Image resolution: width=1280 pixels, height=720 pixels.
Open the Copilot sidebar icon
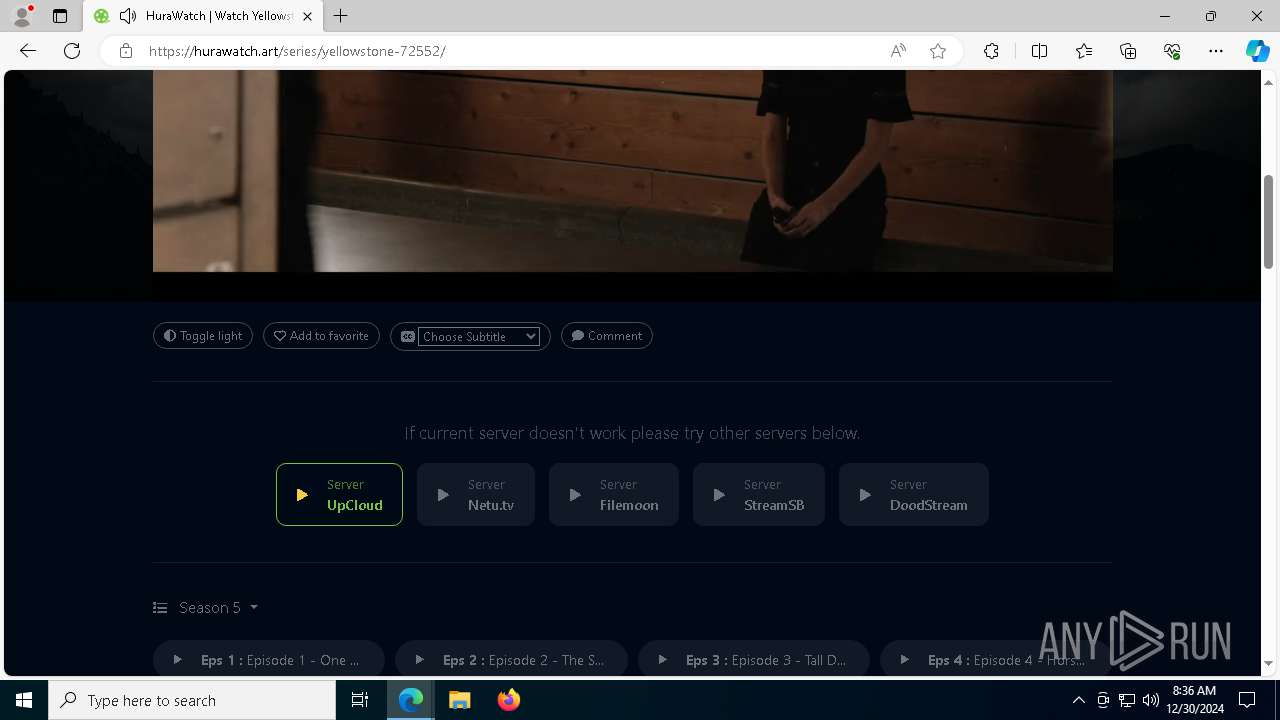(x=1257, y=51)
